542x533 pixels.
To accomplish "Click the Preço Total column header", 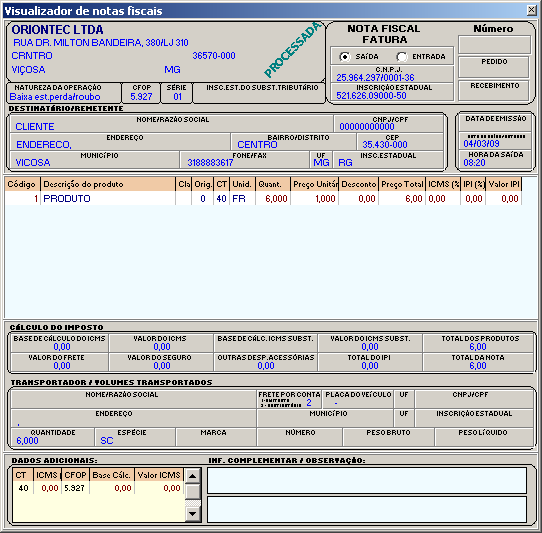I will [402, 184].
